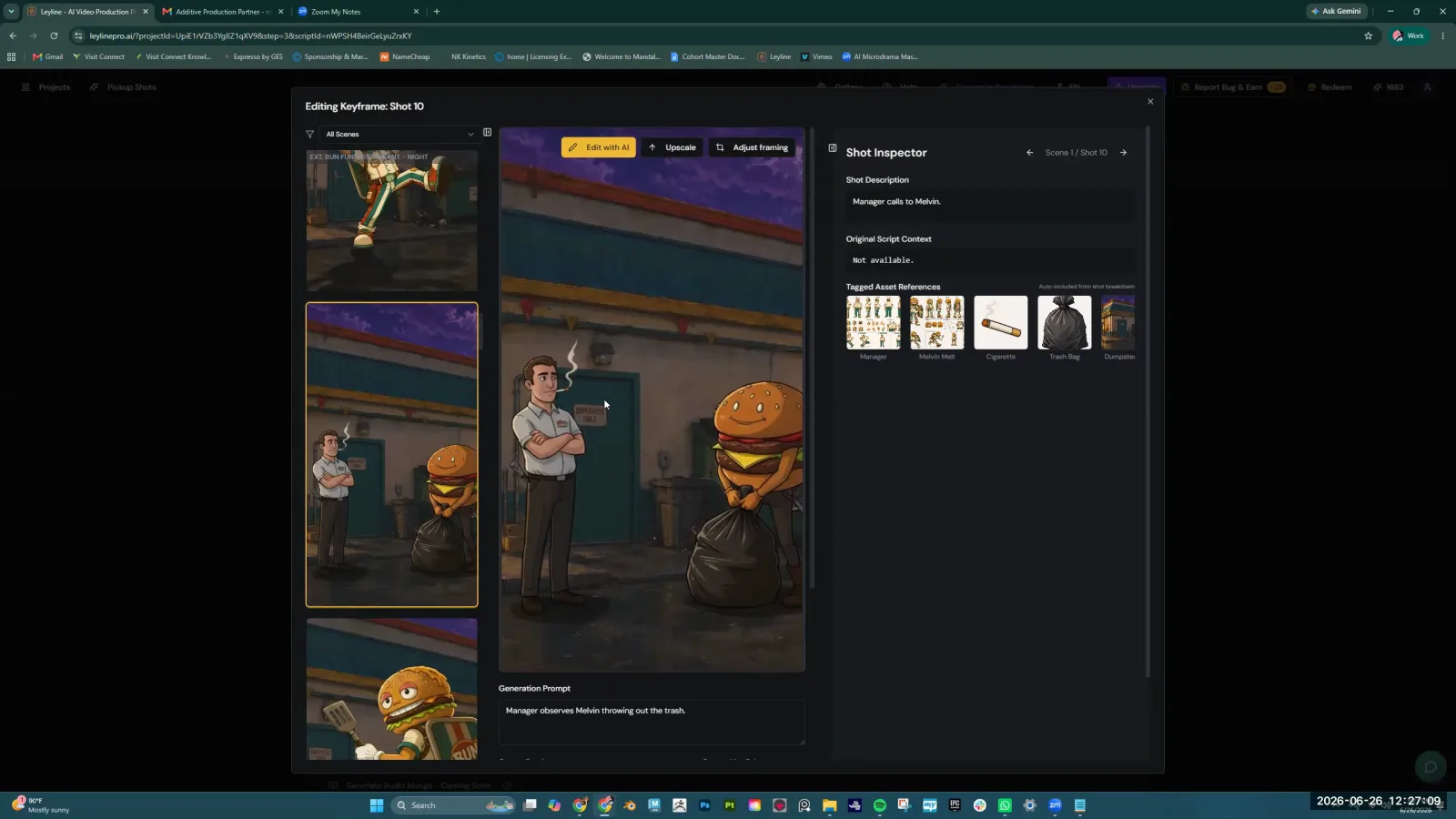Screen dimensions: 1456x819
Task: Open Substance Painter from the taskbar
Action: (730, 805)
